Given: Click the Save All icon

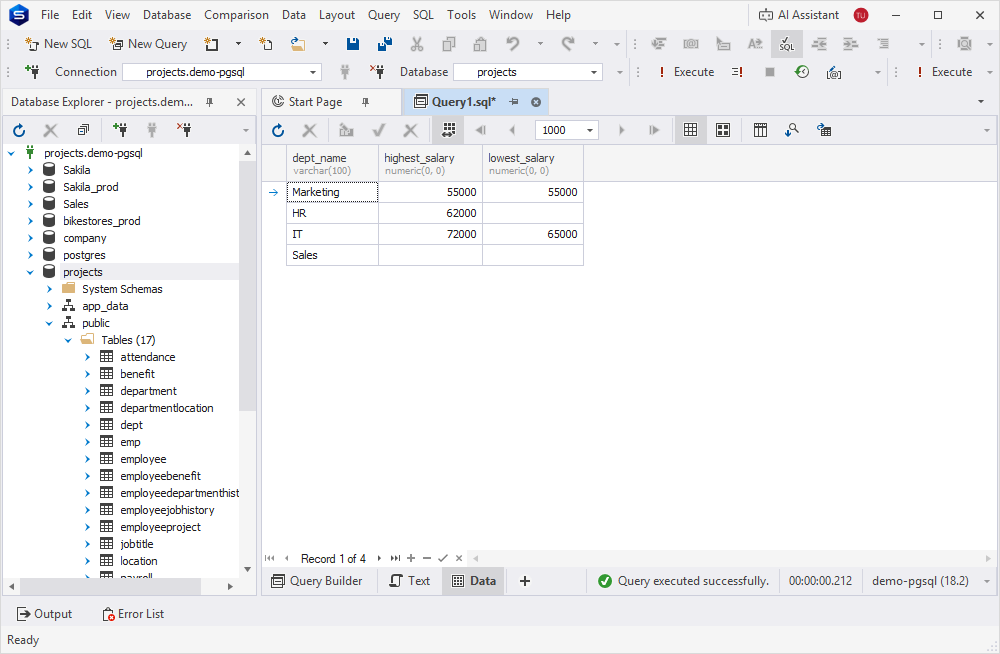Looking at the screenshot, I should tap(385, 44).
